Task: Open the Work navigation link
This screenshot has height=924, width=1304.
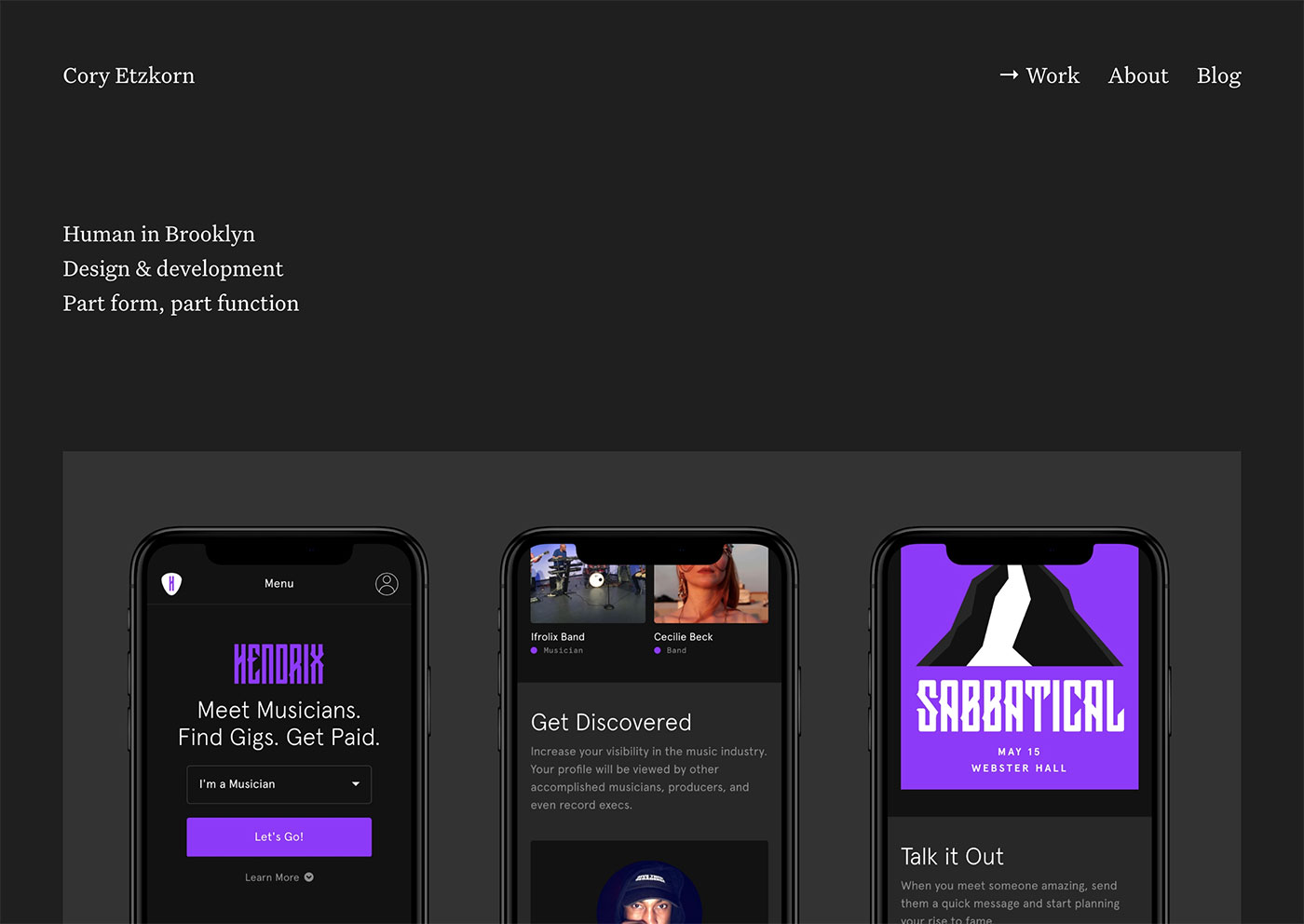Action: pos(1053,75)
